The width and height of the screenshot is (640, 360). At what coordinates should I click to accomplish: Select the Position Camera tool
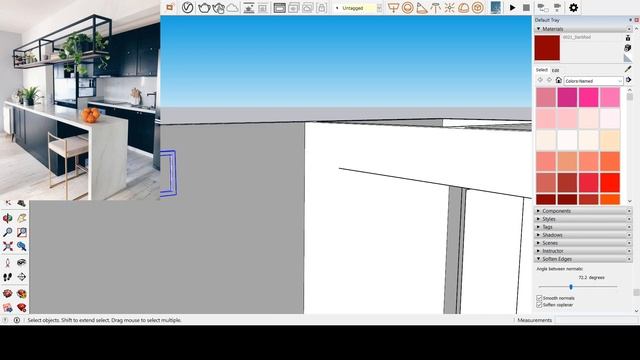click(8, 263)
